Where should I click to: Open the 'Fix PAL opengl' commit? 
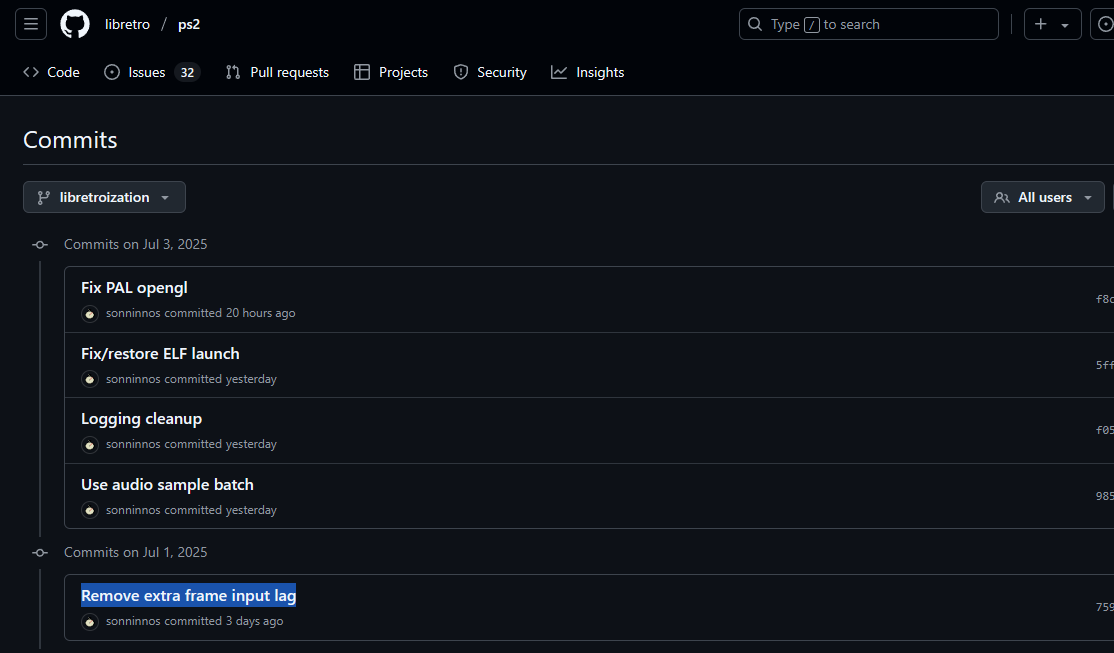pos(134,288)
